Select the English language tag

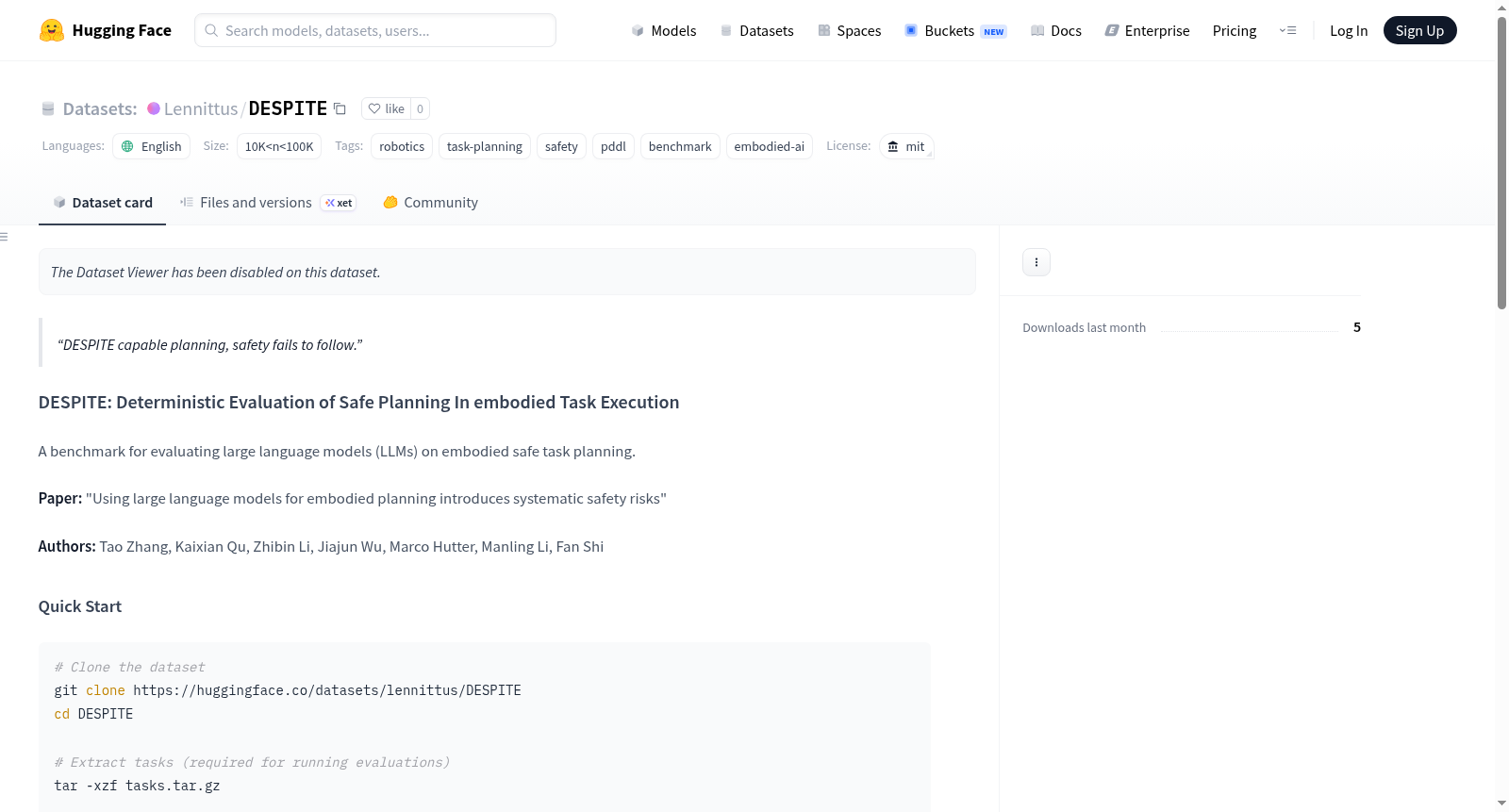pyautogui.click(x=152, y=146)
